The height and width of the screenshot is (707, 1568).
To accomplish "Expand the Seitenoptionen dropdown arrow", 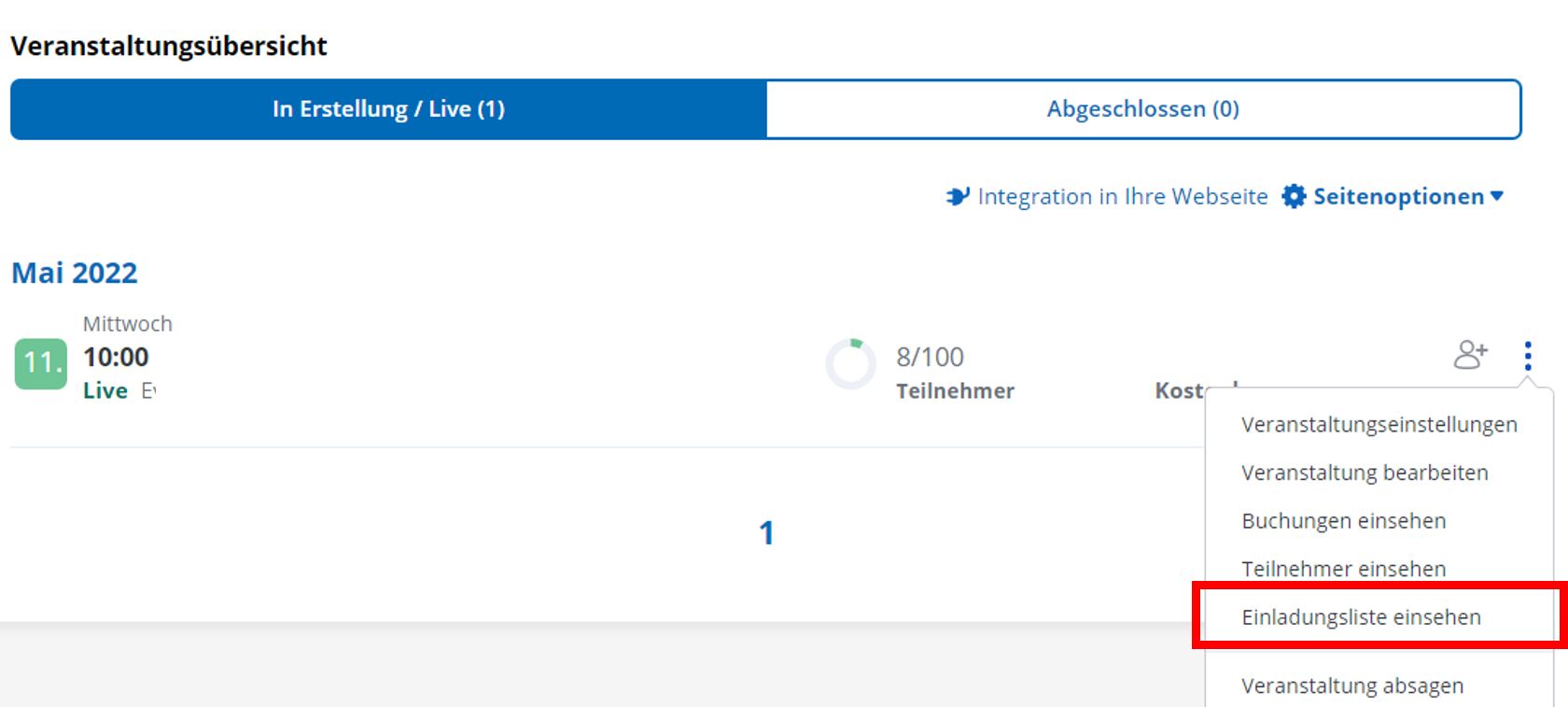I will [x=1497, y=196].
